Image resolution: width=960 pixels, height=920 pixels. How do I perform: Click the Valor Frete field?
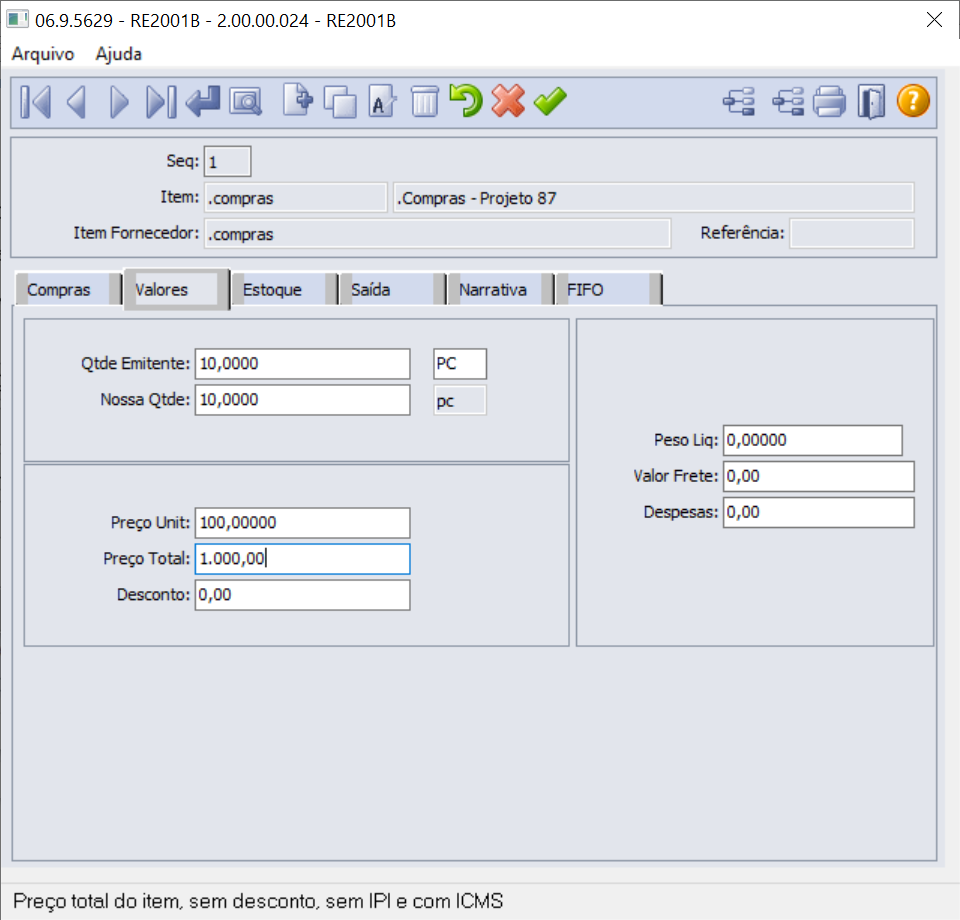click(x=819, y=476)
